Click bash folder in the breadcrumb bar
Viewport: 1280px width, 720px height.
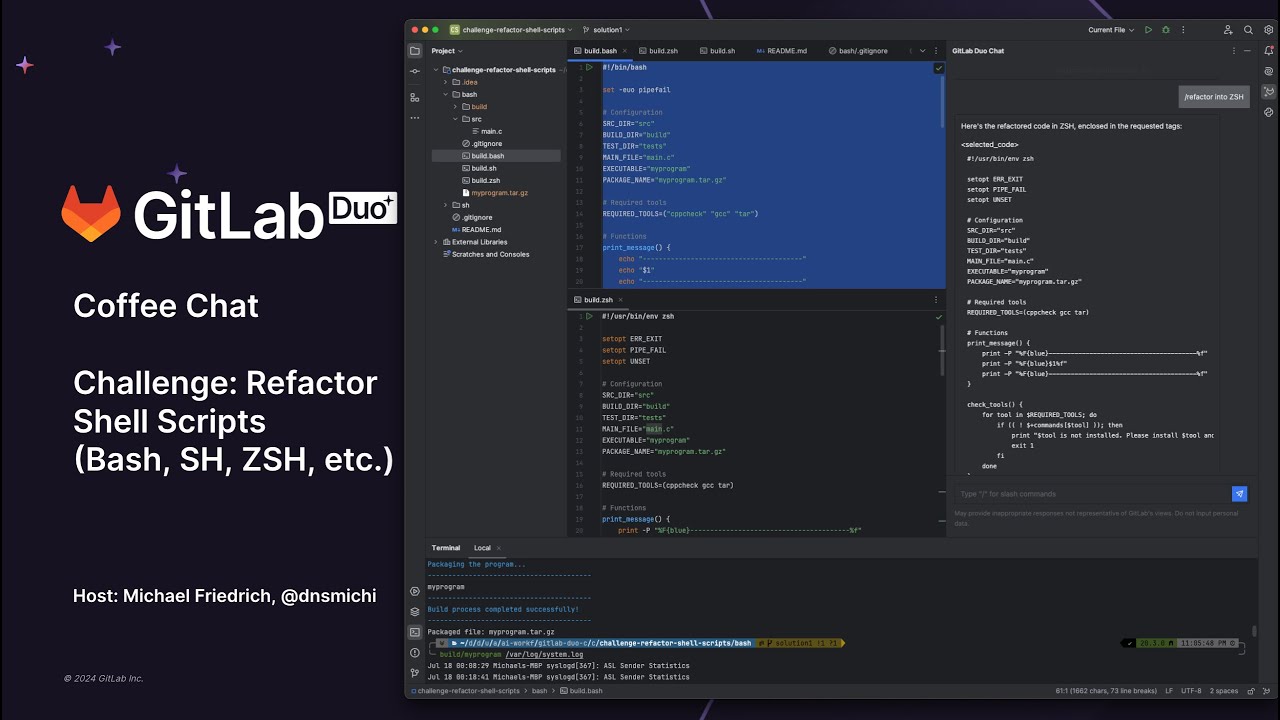pyautogui.click(x=539, y=691)
